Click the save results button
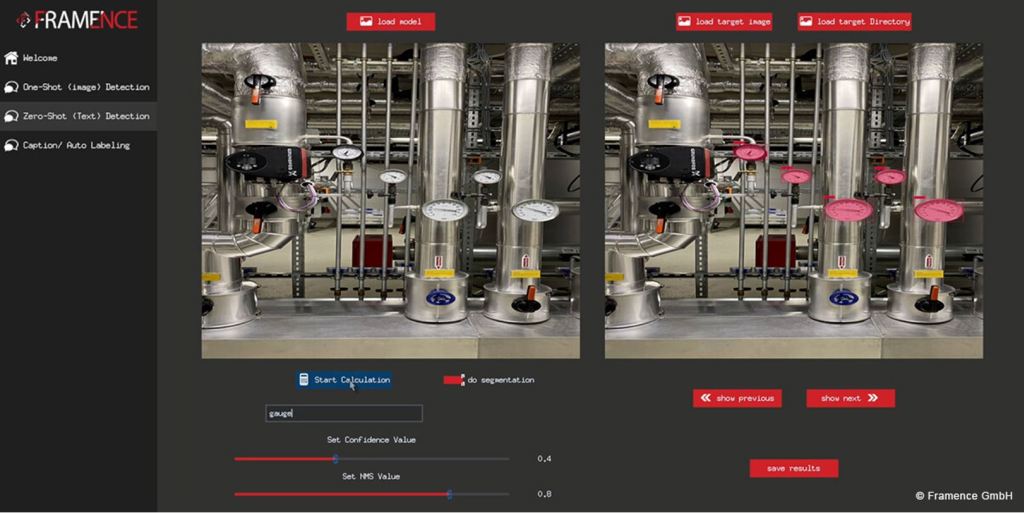 click(793, 468)
